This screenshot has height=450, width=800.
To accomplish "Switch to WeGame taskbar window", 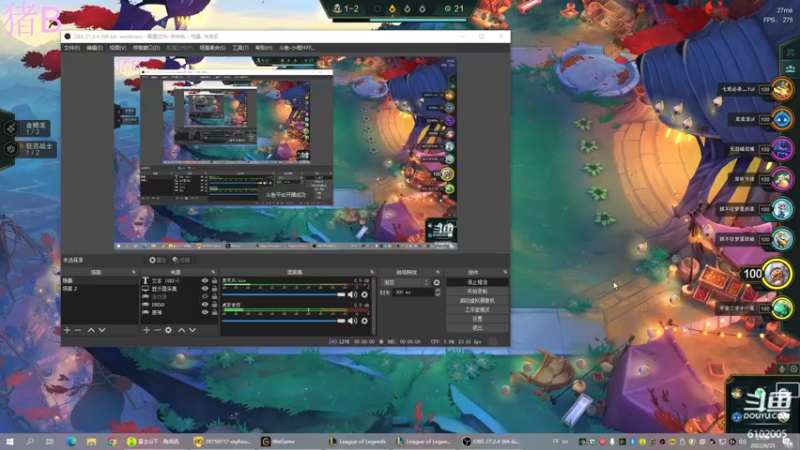I will [x=288, y=441].
